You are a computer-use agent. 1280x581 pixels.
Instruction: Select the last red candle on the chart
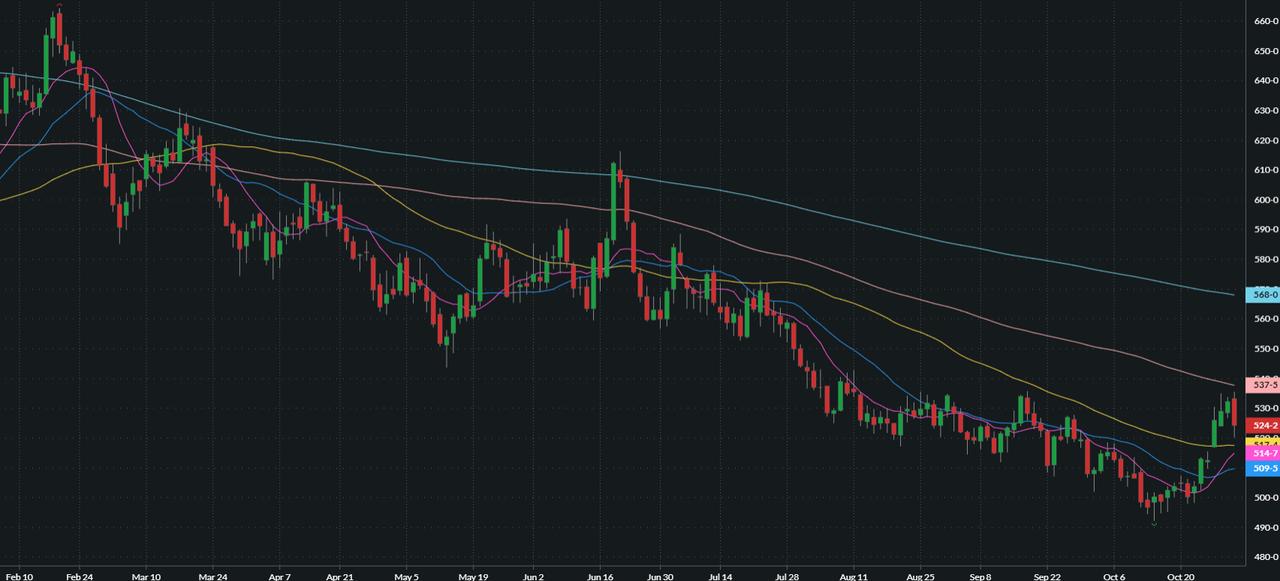pyautogui.click(x=1235, y=411)
